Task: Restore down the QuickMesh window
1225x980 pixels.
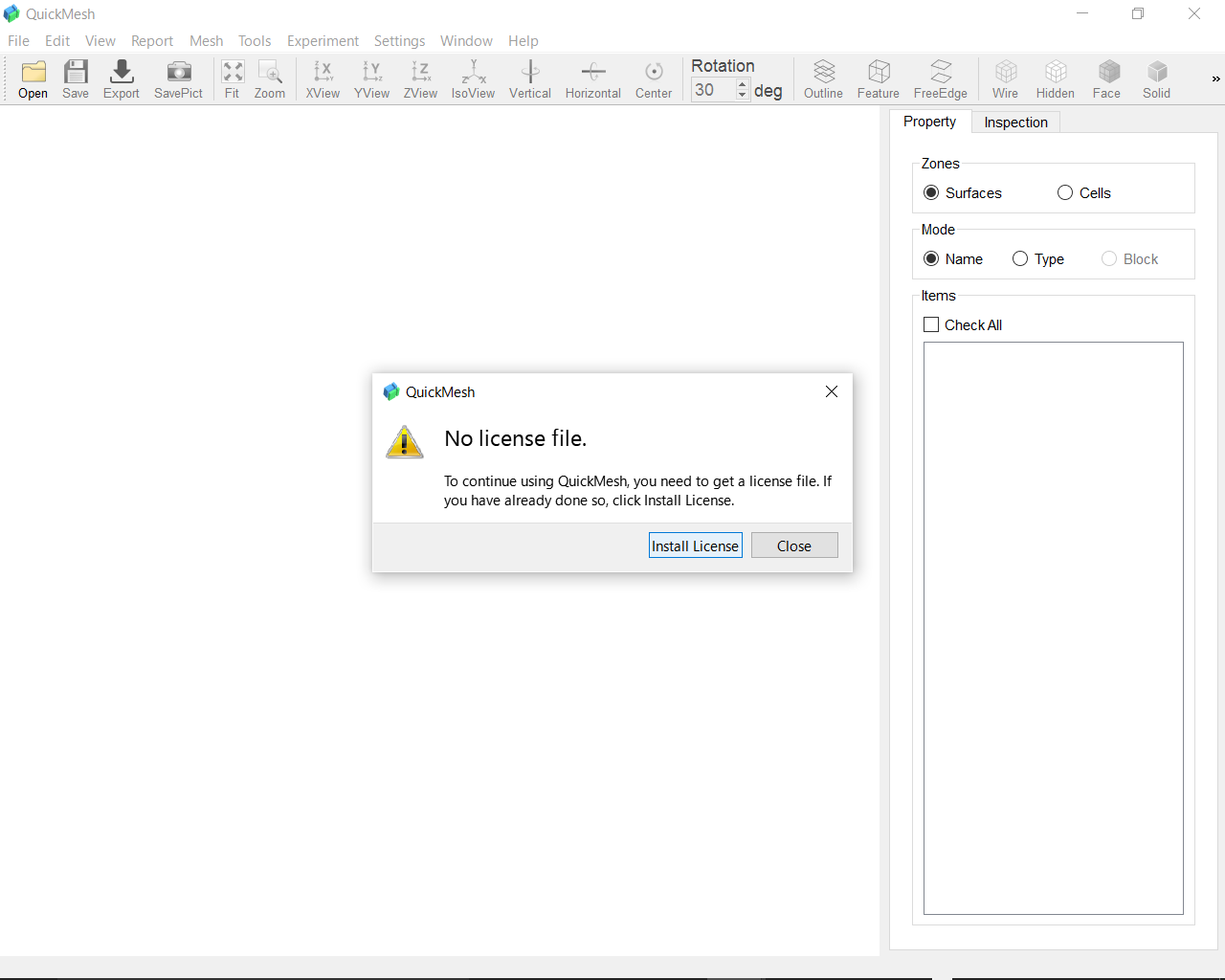Action: pos(1138,13)
